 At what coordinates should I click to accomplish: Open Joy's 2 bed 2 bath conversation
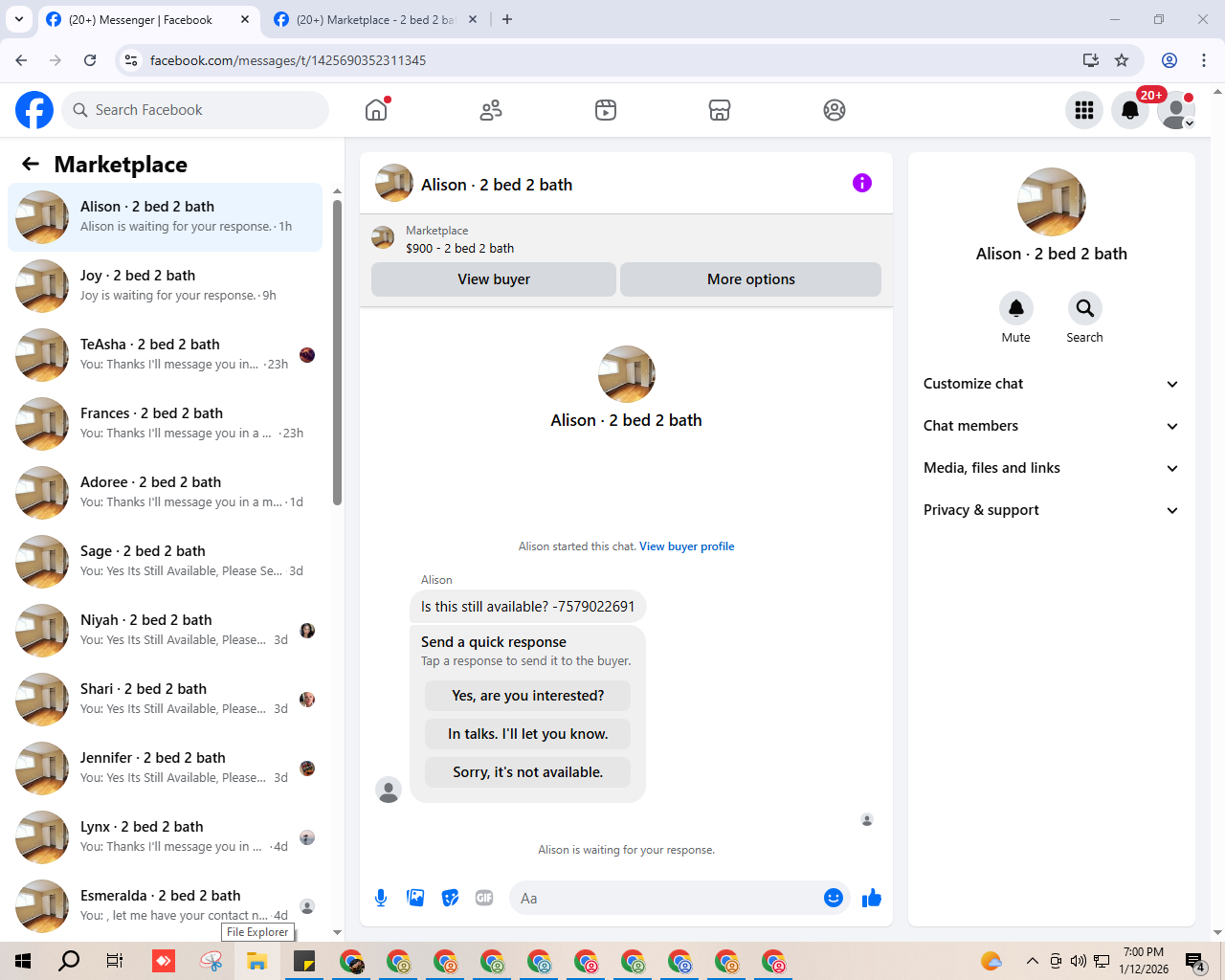[165, 286]
